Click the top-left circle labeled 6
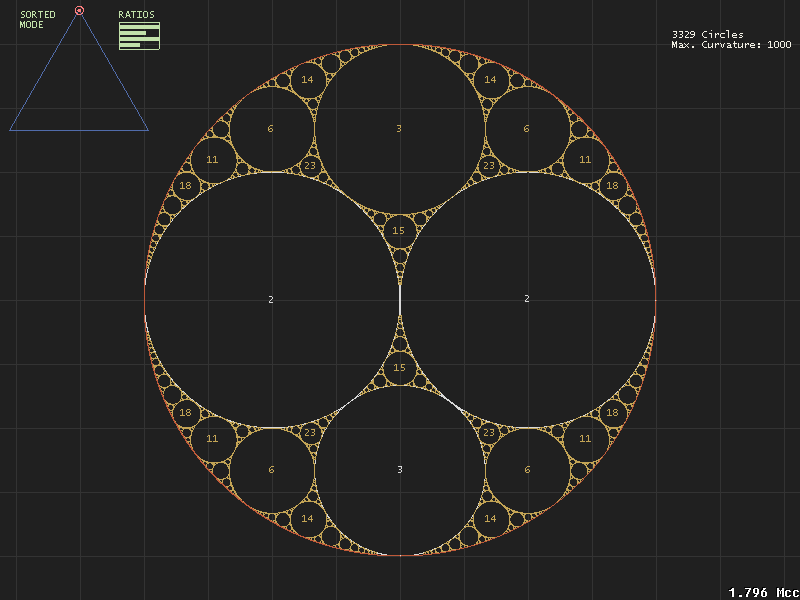The image size is (800, 600). (268, 128)
